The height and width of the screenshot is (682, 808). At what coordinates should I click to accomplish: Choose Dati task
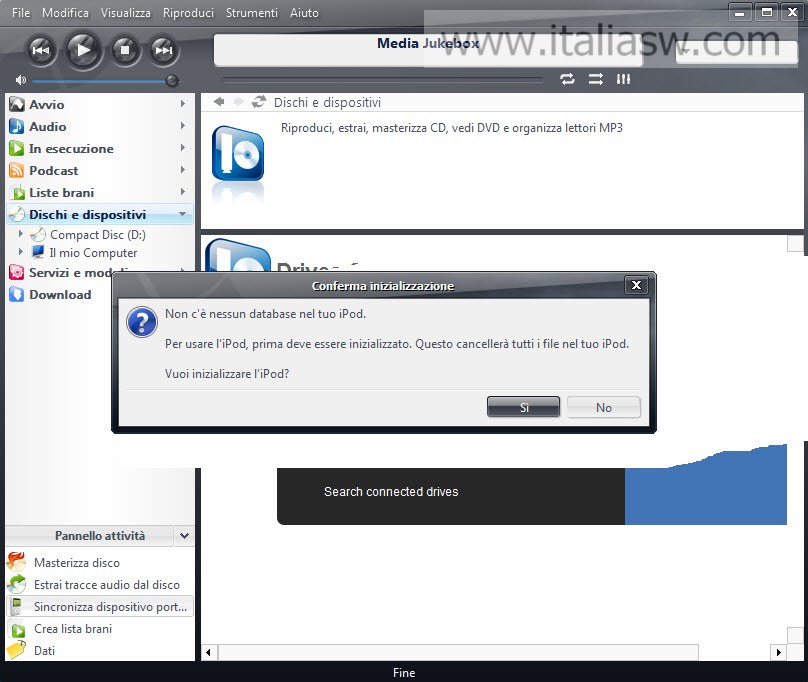(44, 651)
